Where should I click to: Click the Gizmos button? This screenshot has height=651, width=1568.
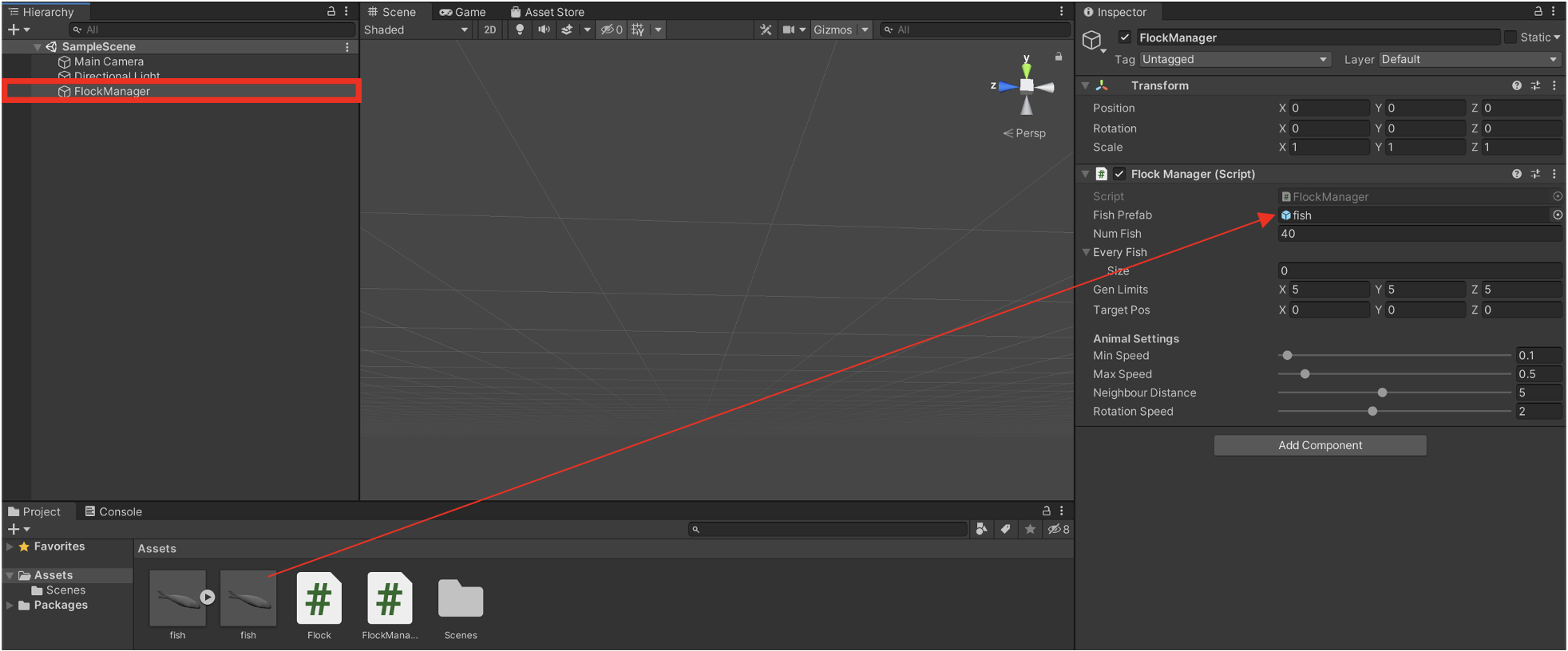(833, 30)
